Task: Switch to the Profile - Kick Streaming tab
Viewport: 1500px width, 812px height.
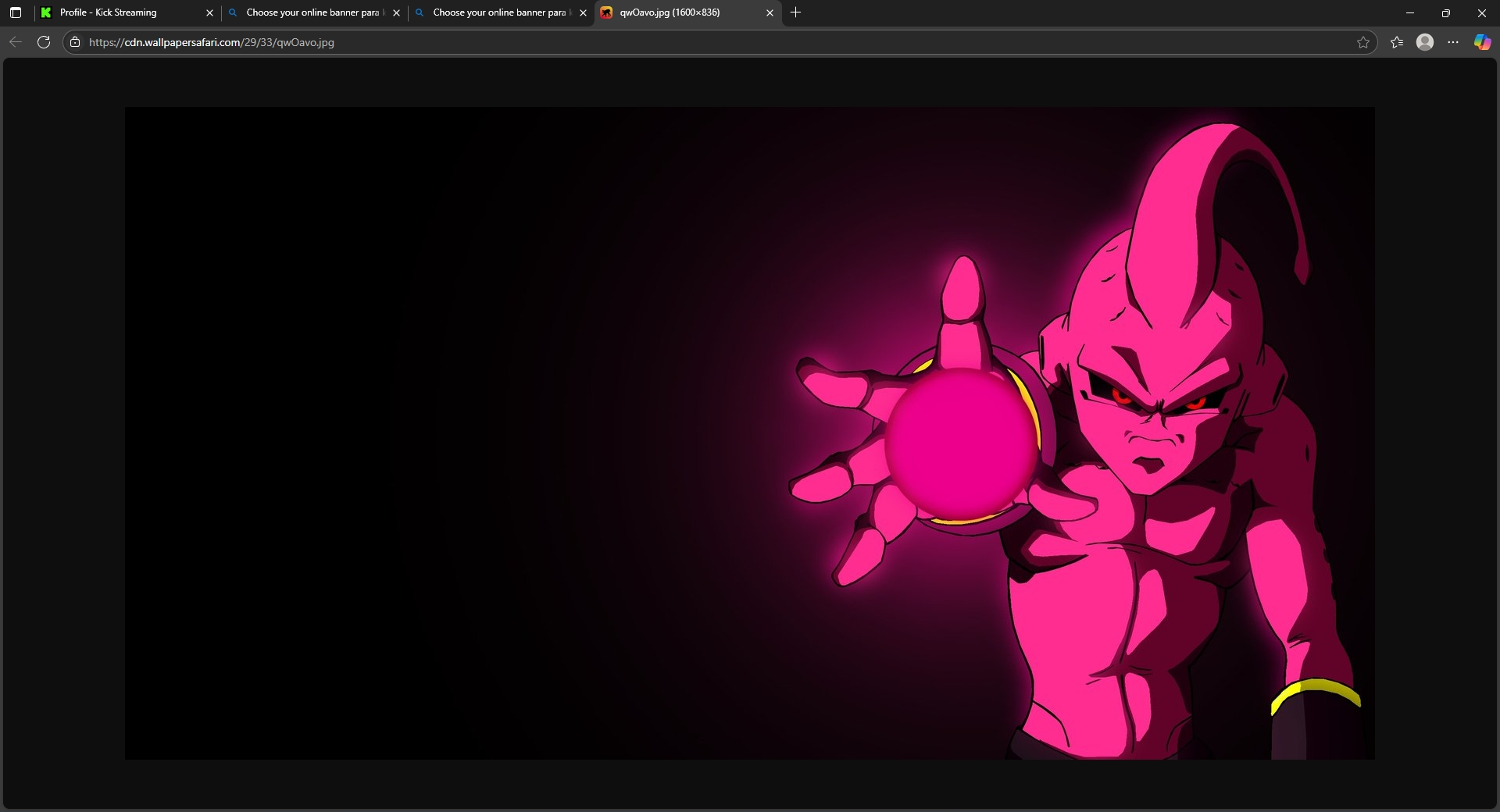Action: coord(117,12)
